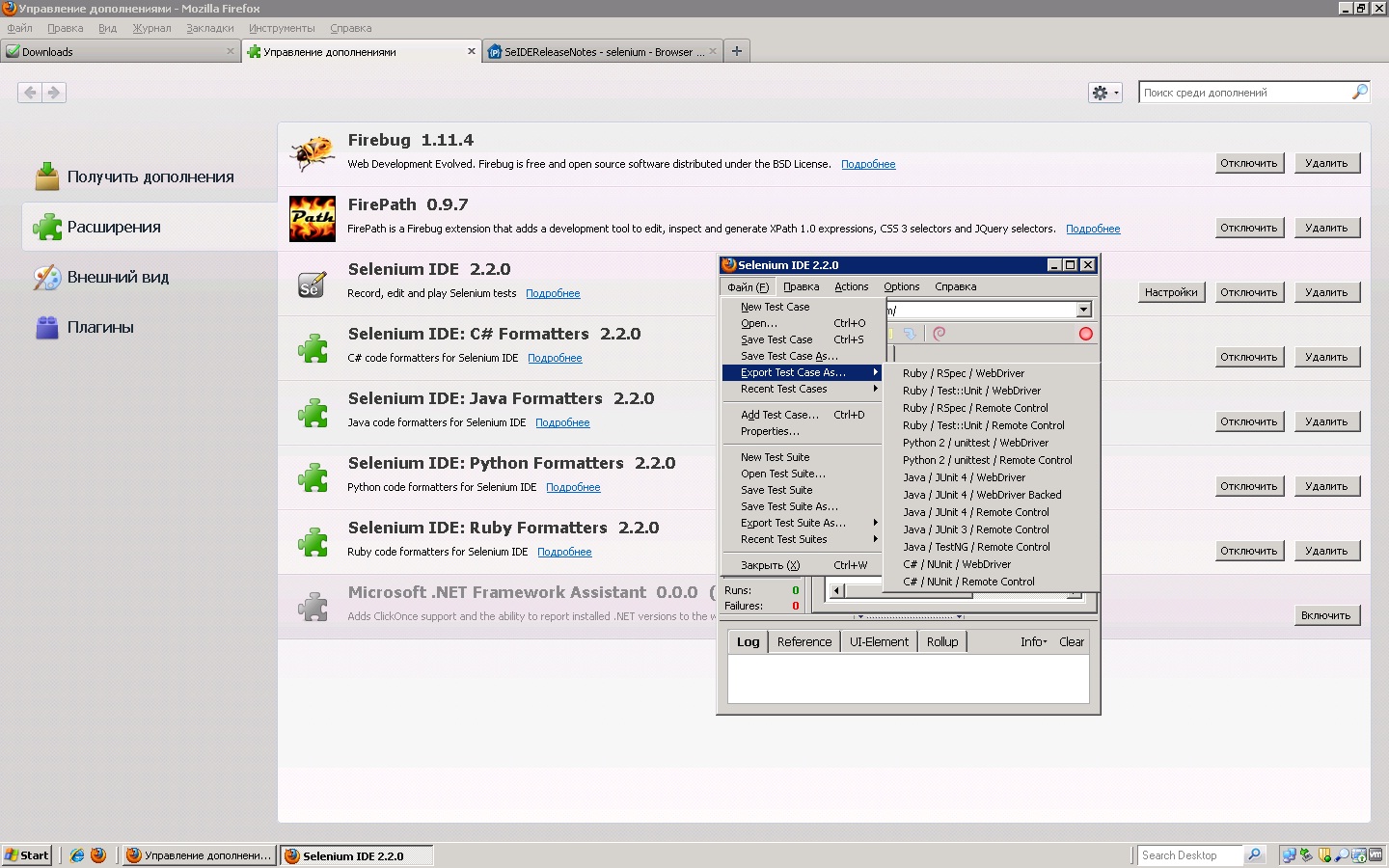Screen dimensions: 1389x868
Task: Open Selenium IDE Настройки button
Action: coord(1171,292)
